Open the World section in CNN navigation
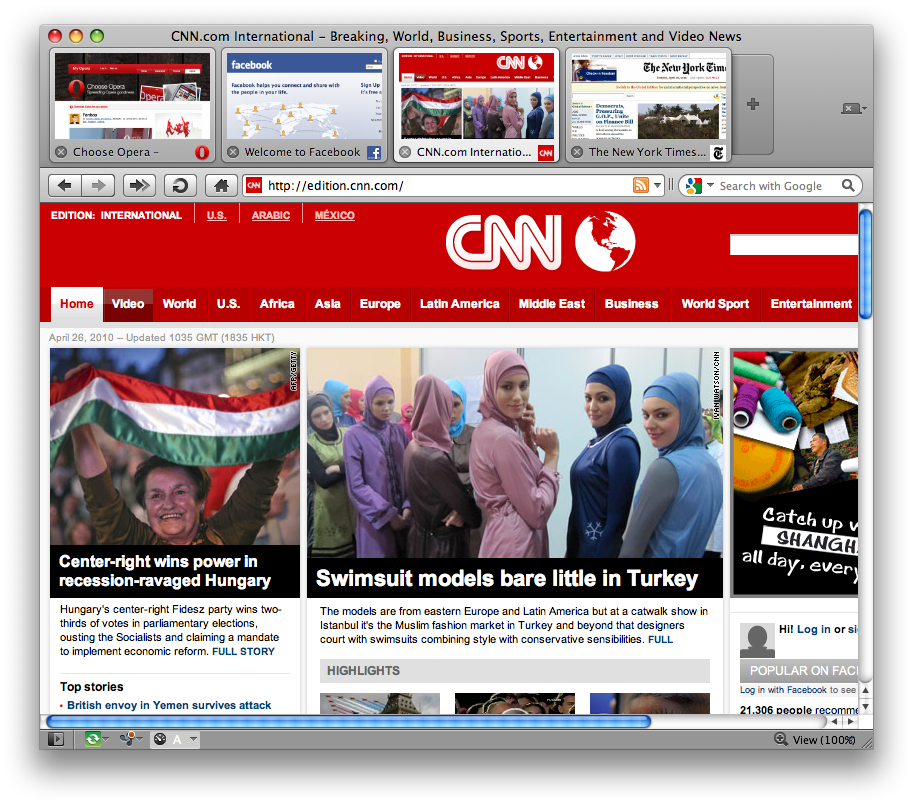The width and height of the screenshot is (913, 804). click(179, 304)
